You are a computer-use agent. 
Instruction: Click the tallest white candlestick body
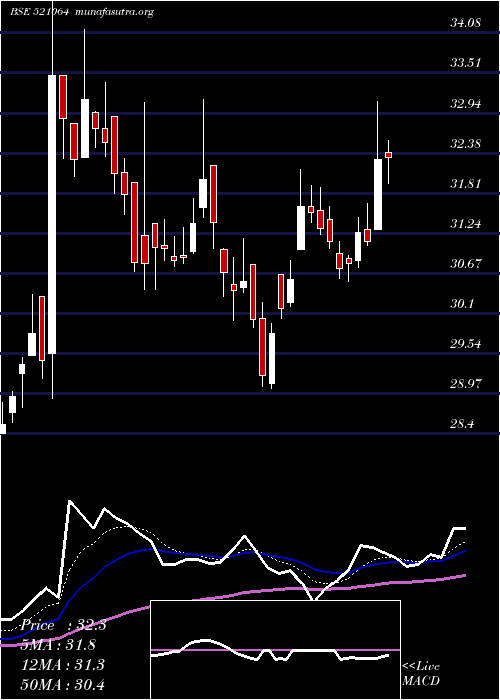[x=52, y=214]
